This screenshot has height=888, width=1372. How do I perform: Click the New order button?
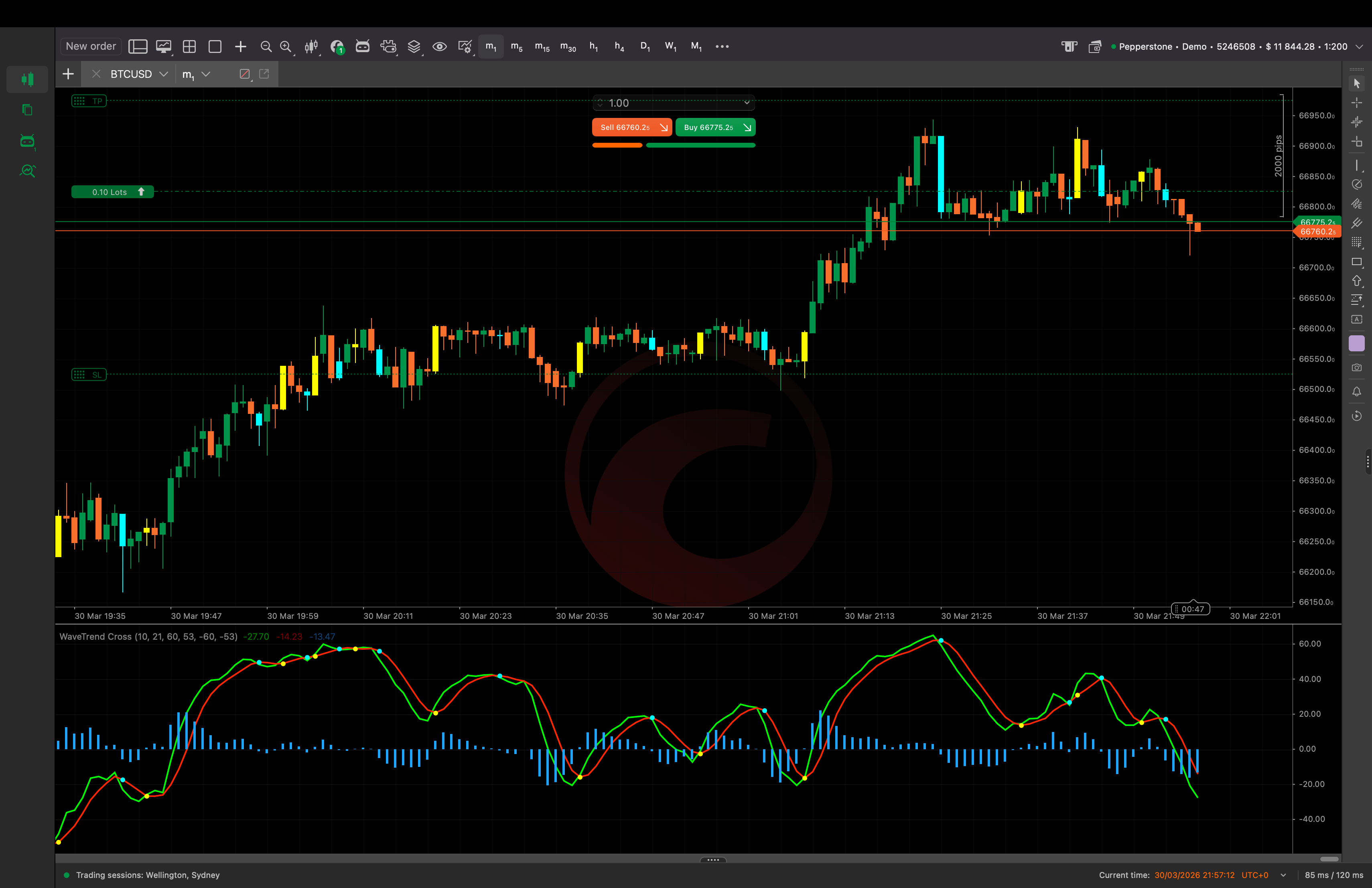pos(90,46)
